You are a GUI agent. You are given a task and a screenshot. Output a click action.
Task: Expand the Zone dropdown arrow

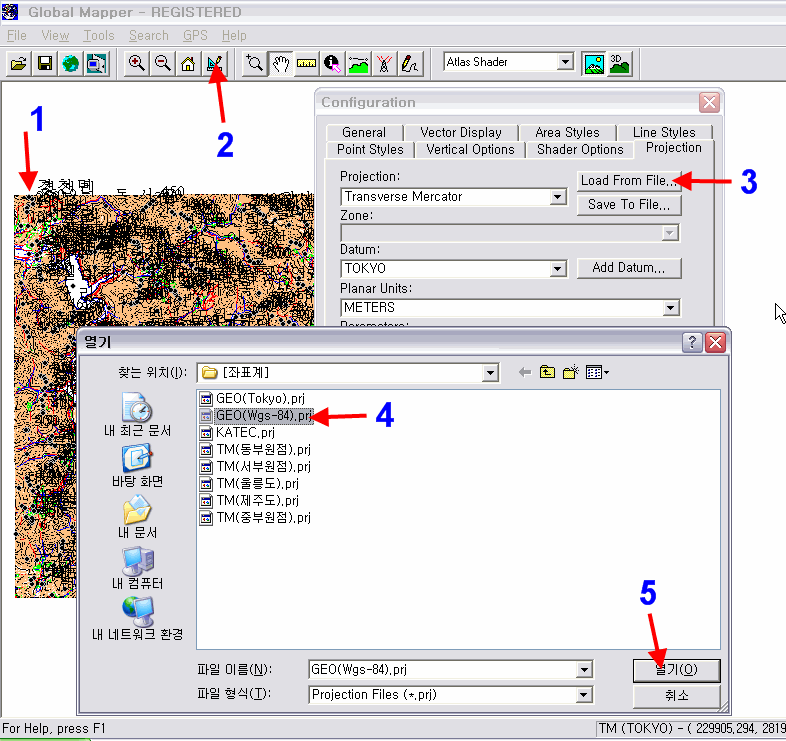click(670, 233)
